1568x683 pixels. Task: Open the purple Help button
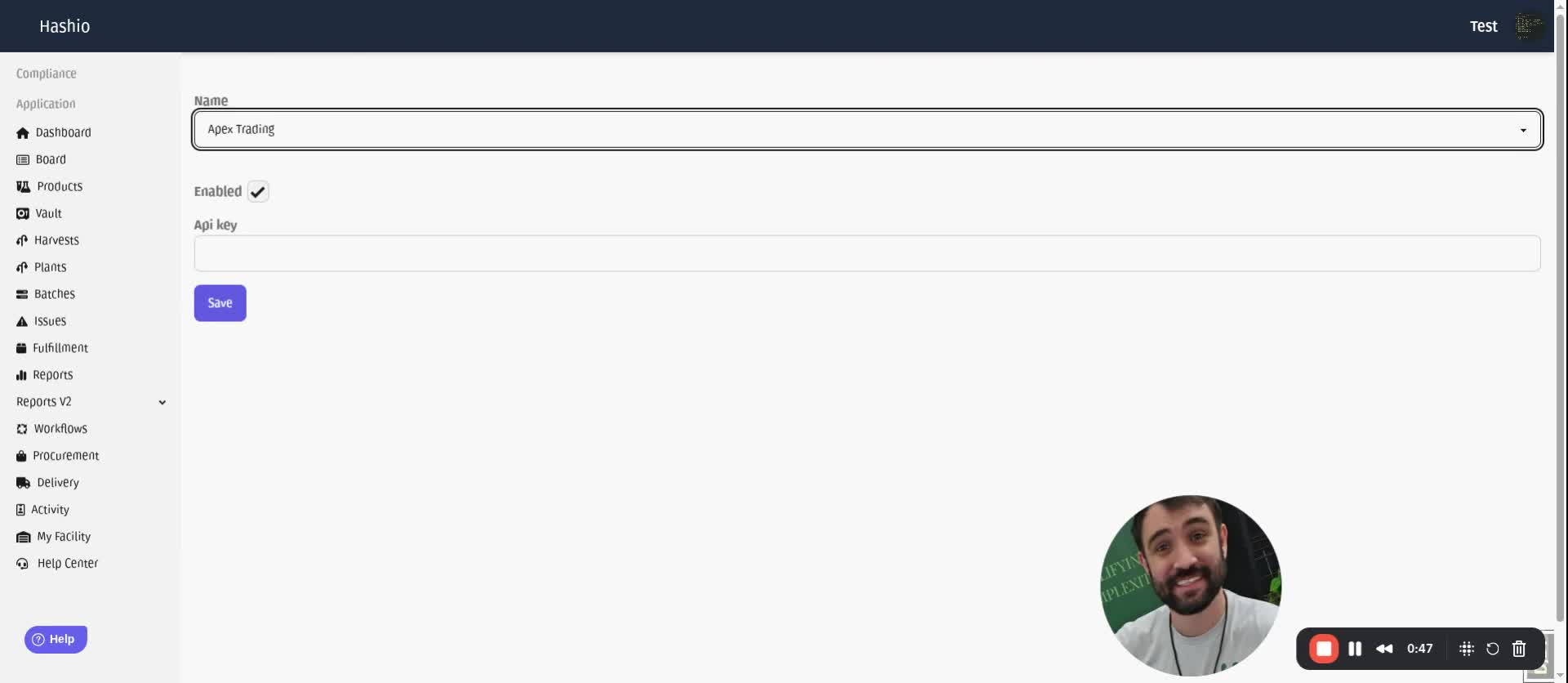point(56,639)
